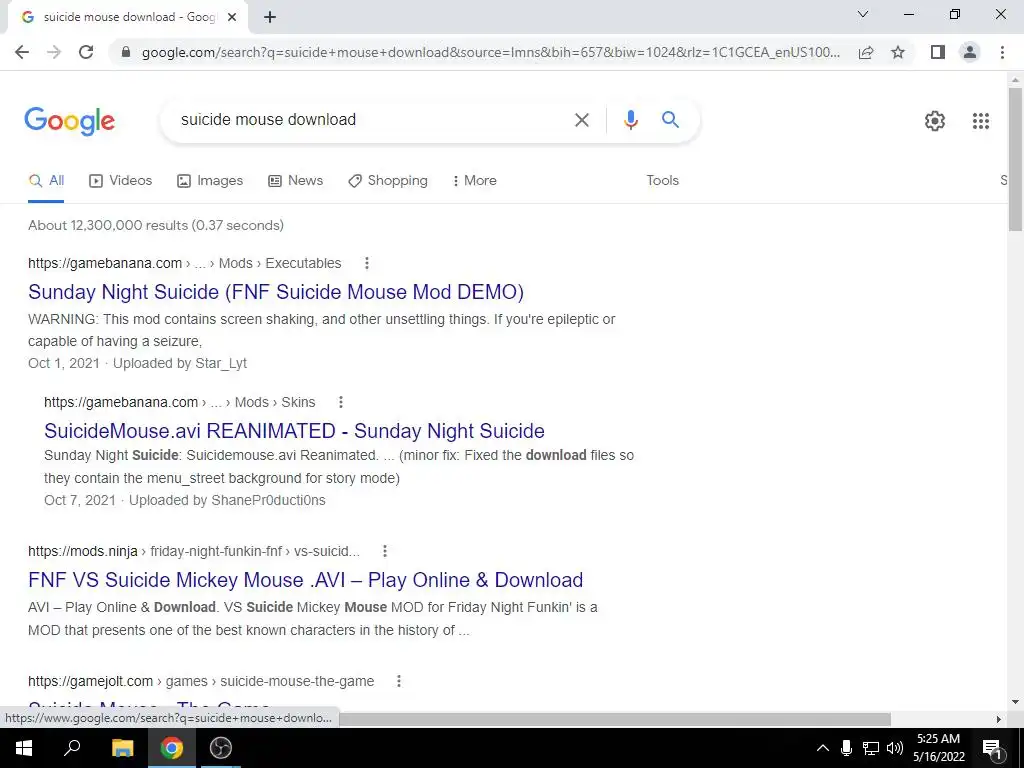Open options for gamebanana Executables result
The image size is (1024, 768).
pos(366,263)
